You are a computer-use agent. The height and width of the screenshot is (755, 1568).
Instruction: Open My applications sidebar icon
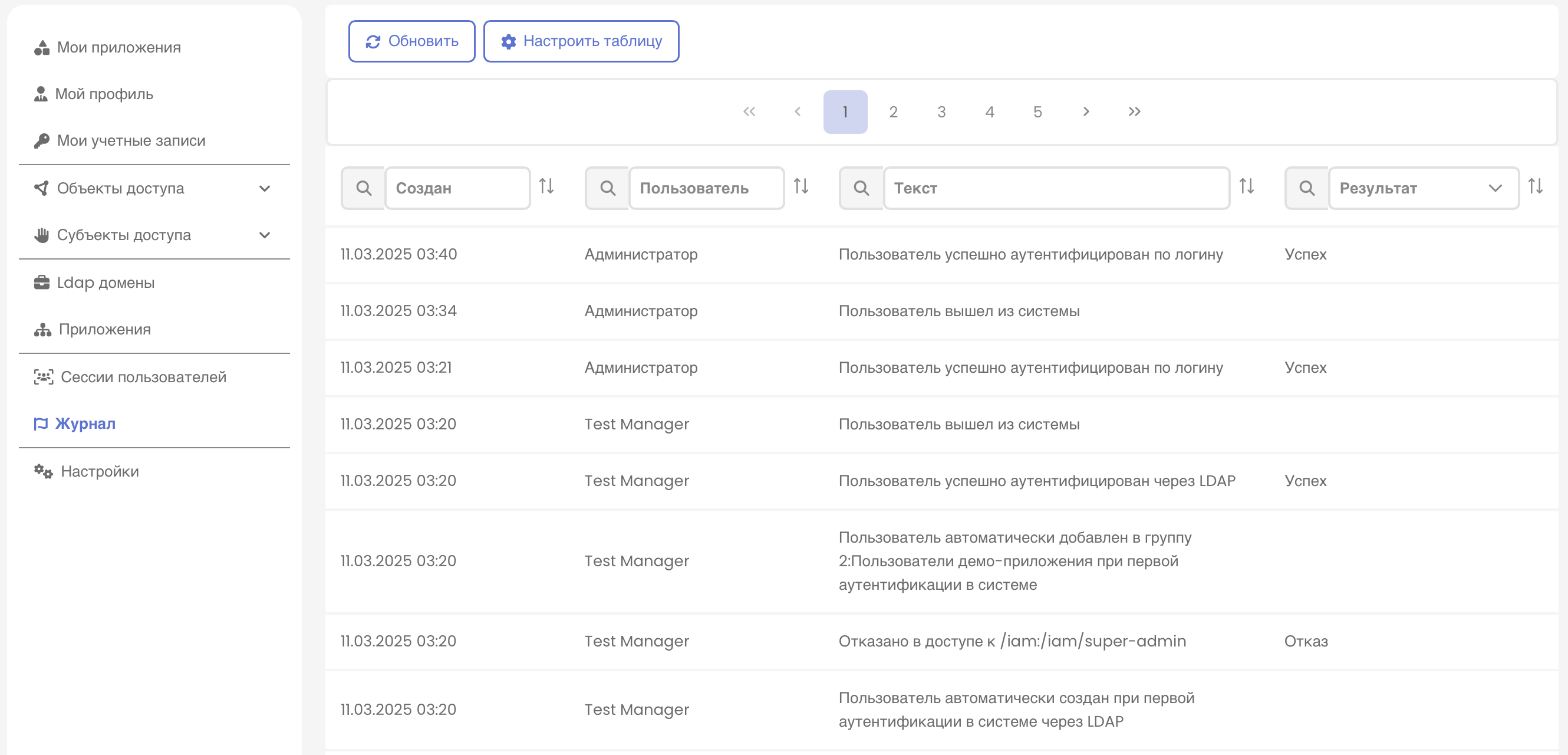41,48
